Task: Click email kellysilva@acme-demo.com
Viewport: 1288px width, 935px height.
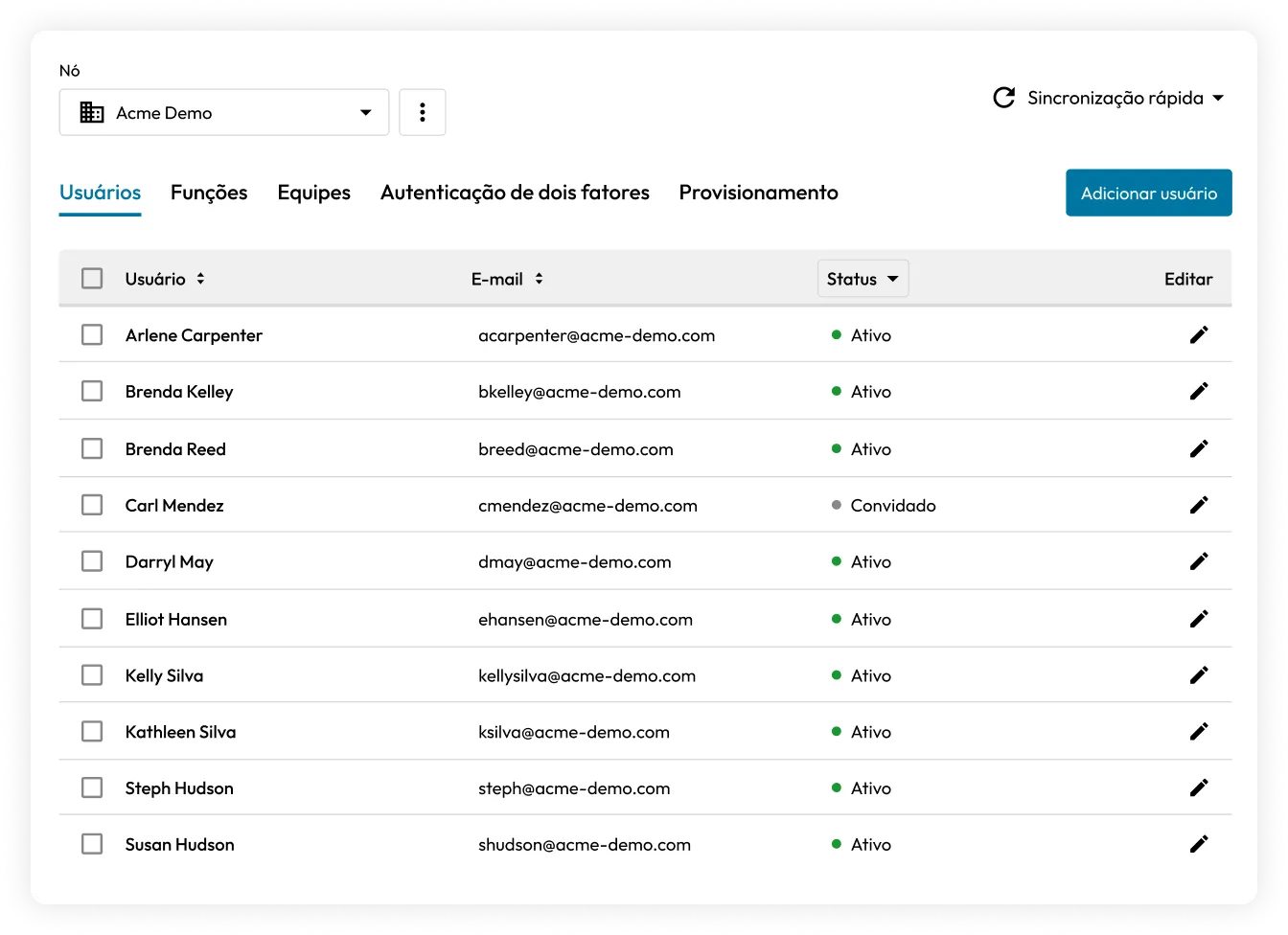Action: 587,676
